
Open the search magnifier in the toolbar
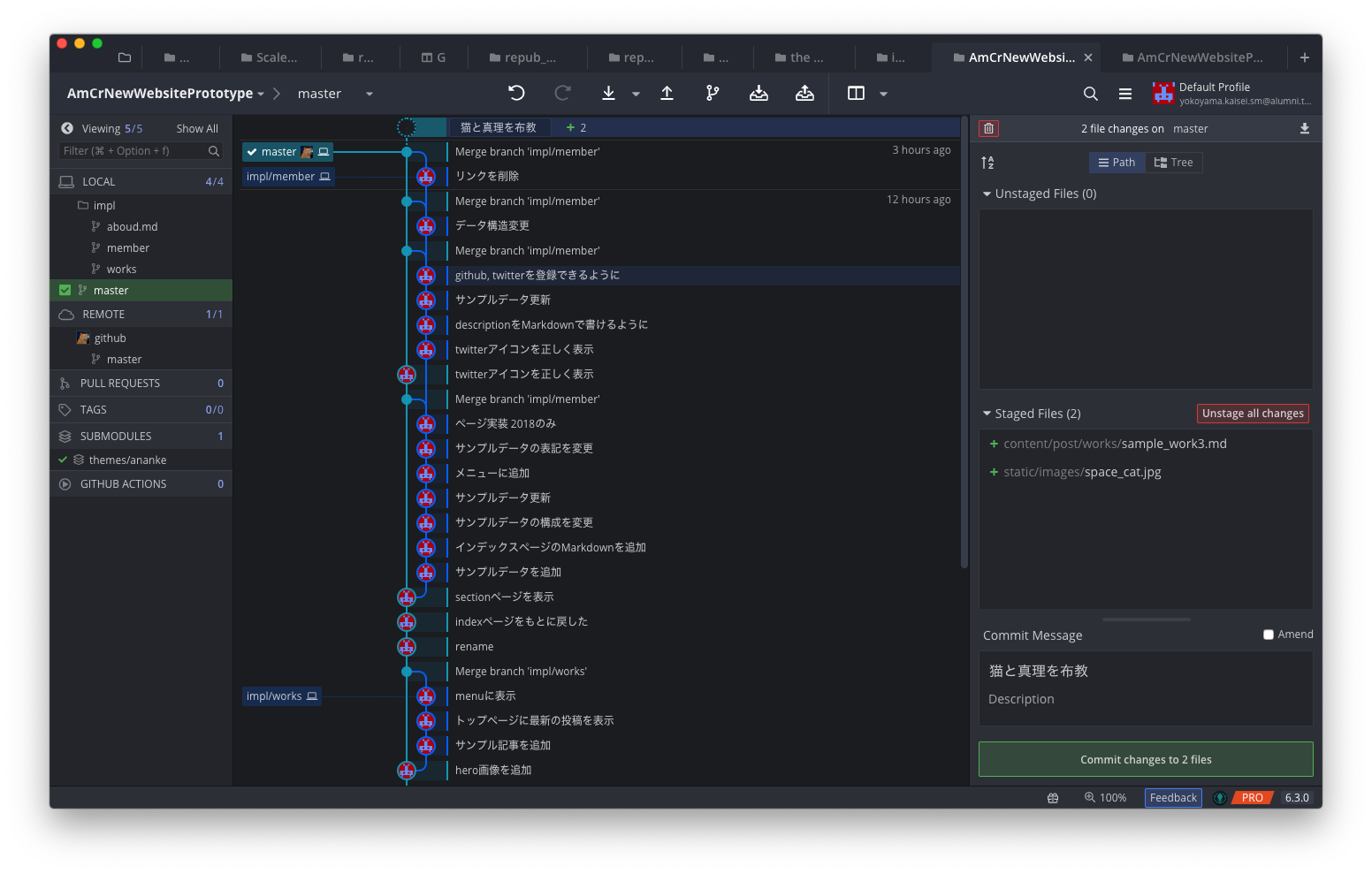(1091, 94)
